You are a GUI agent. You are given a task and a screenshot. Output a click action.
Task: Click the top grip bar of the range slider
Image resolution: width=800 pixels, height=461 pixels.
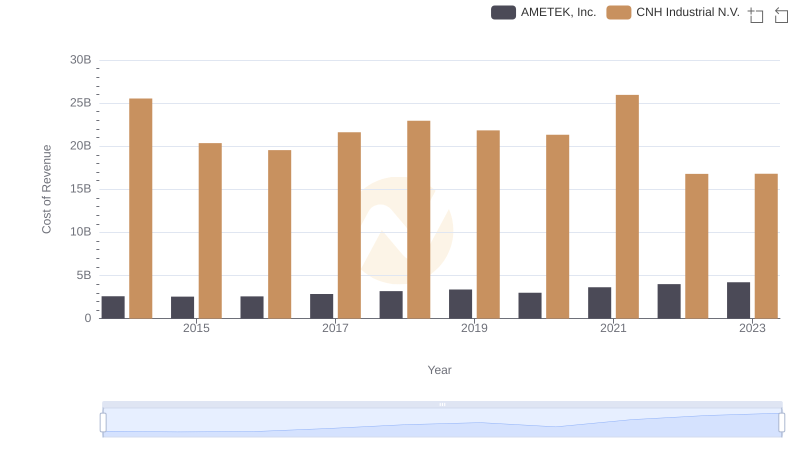pos(442,404)
